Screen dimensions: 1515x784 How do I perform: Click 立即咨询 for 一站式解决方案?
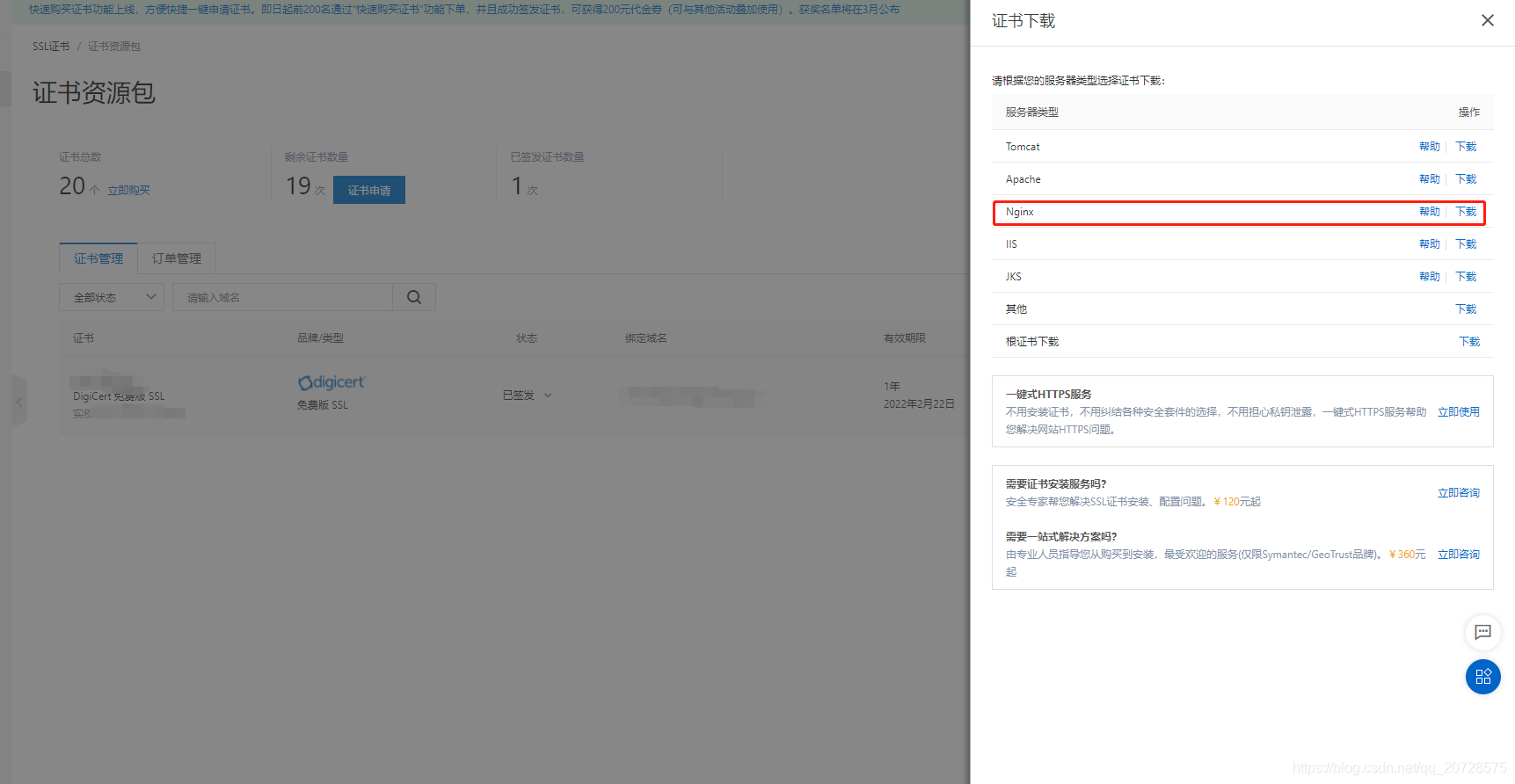pos(1459,555)
